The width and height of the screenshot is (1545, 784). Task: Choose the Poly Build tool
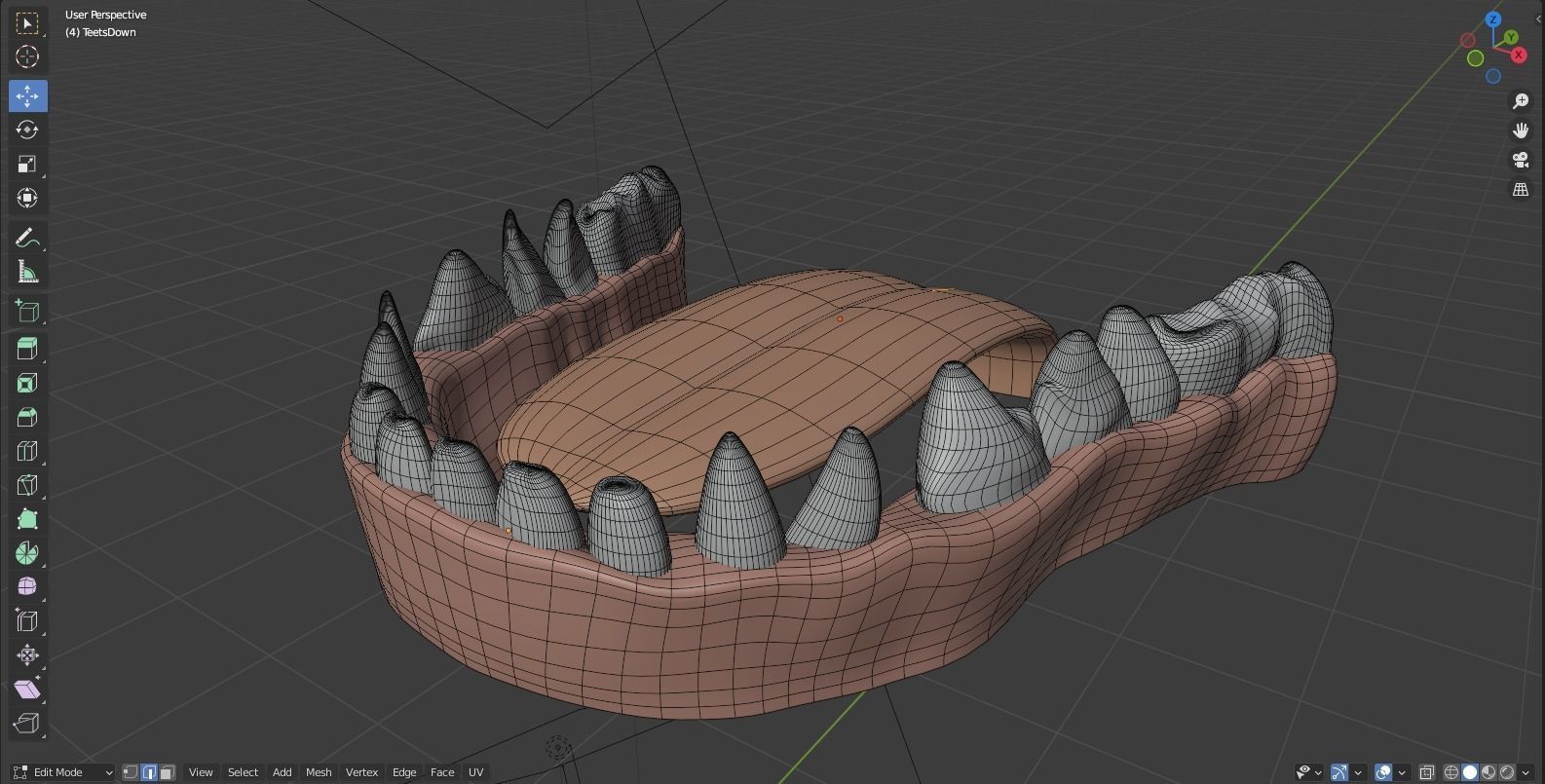pyautogui.click(x=27, y=519)
